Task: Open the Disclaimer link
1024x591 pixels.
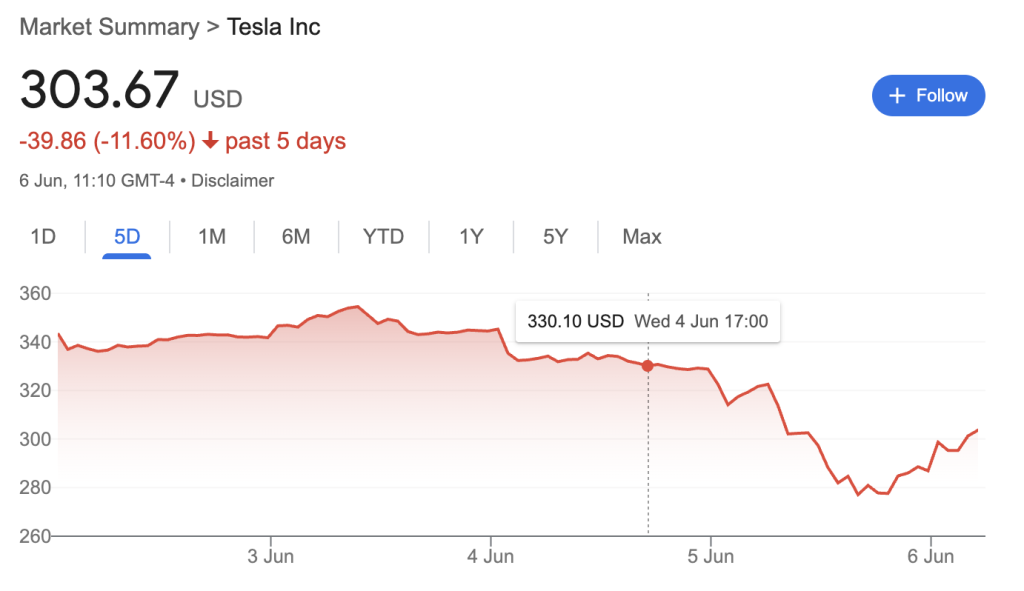Action: (x=232, y=180)
